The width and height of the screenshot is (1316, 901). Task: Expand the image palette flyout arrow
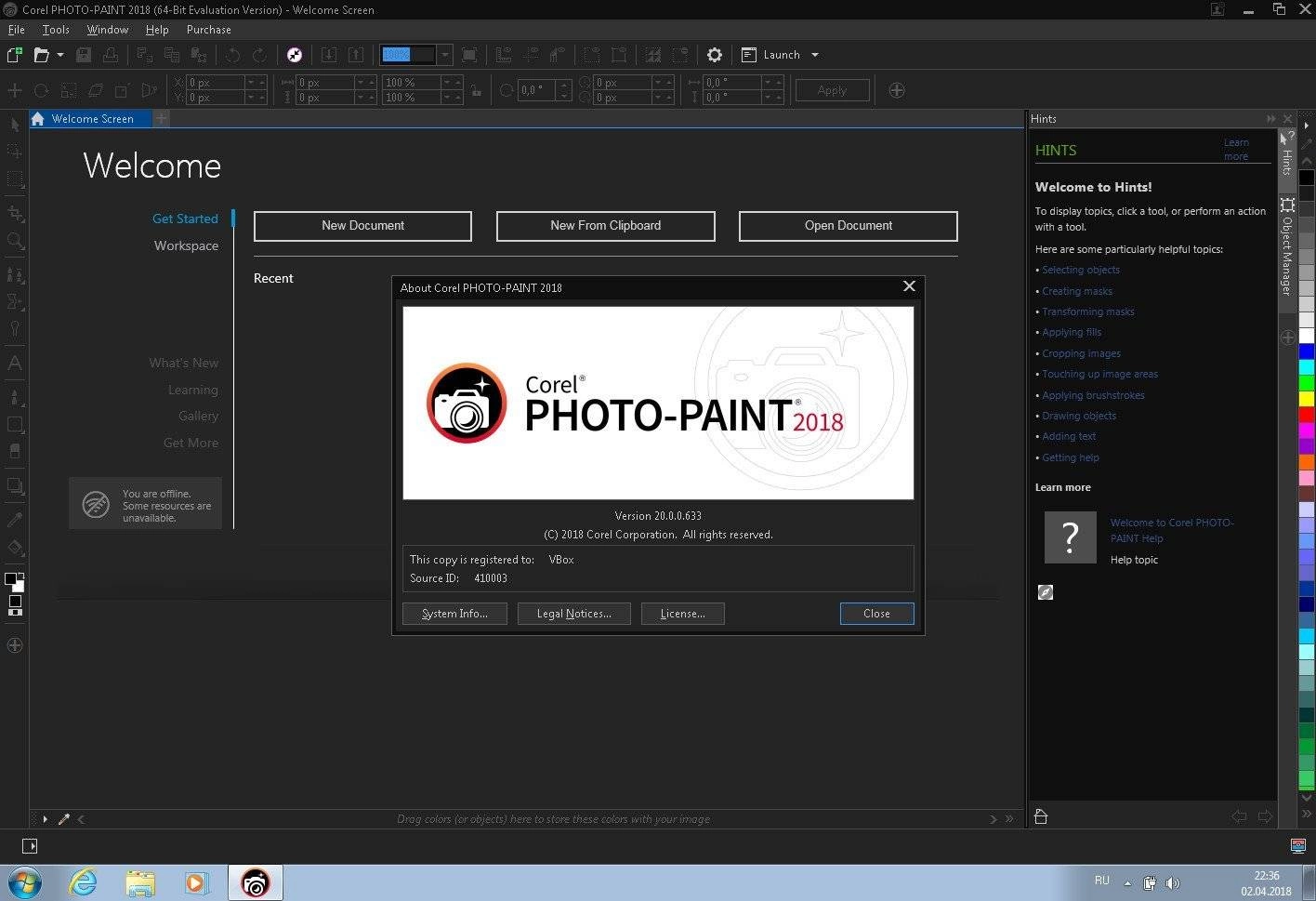pos(45,819)
